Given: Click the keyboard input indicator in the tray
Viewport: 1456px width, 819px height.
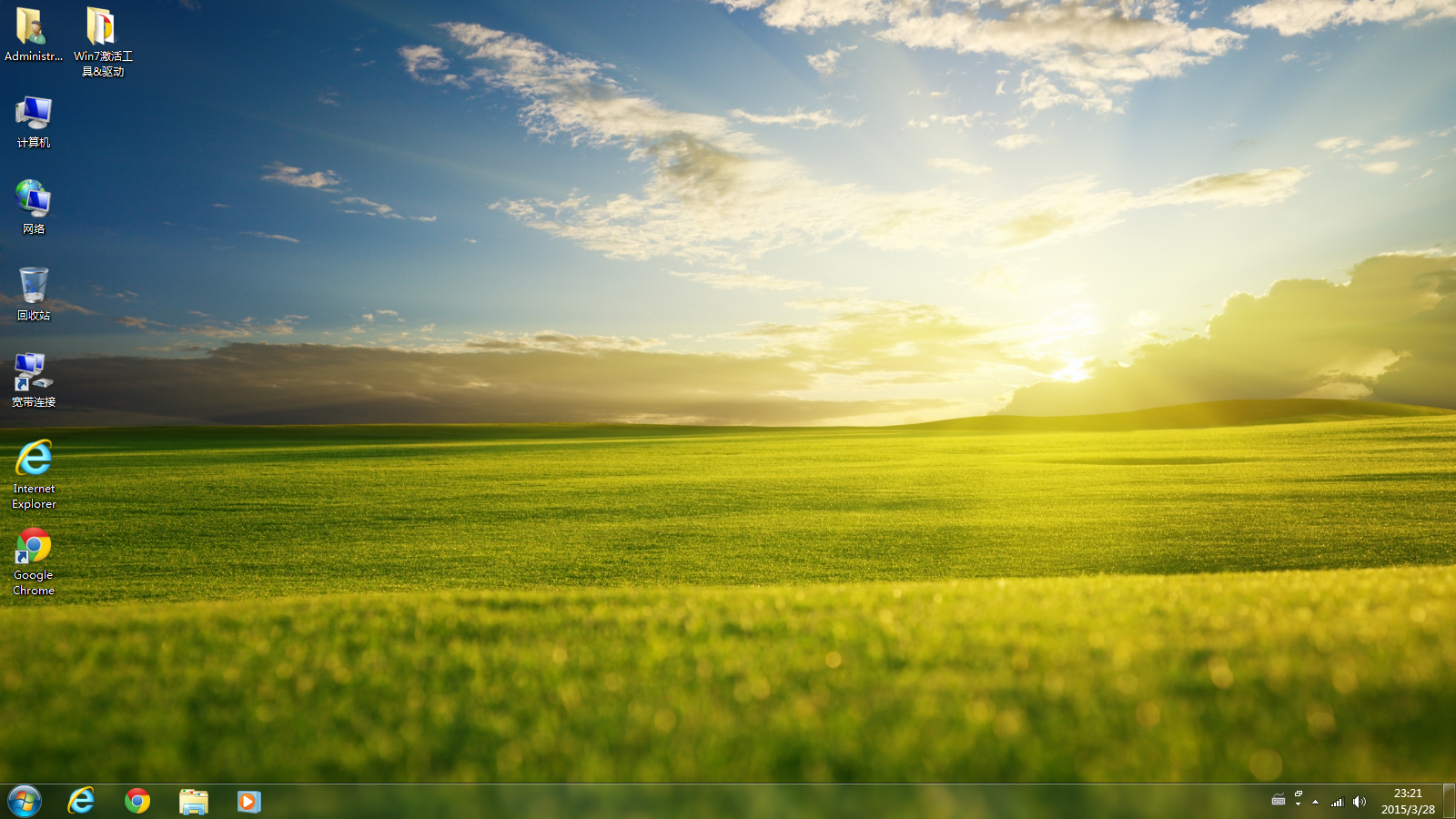Looking at the screenshot, I should (x=1279, y=800).
